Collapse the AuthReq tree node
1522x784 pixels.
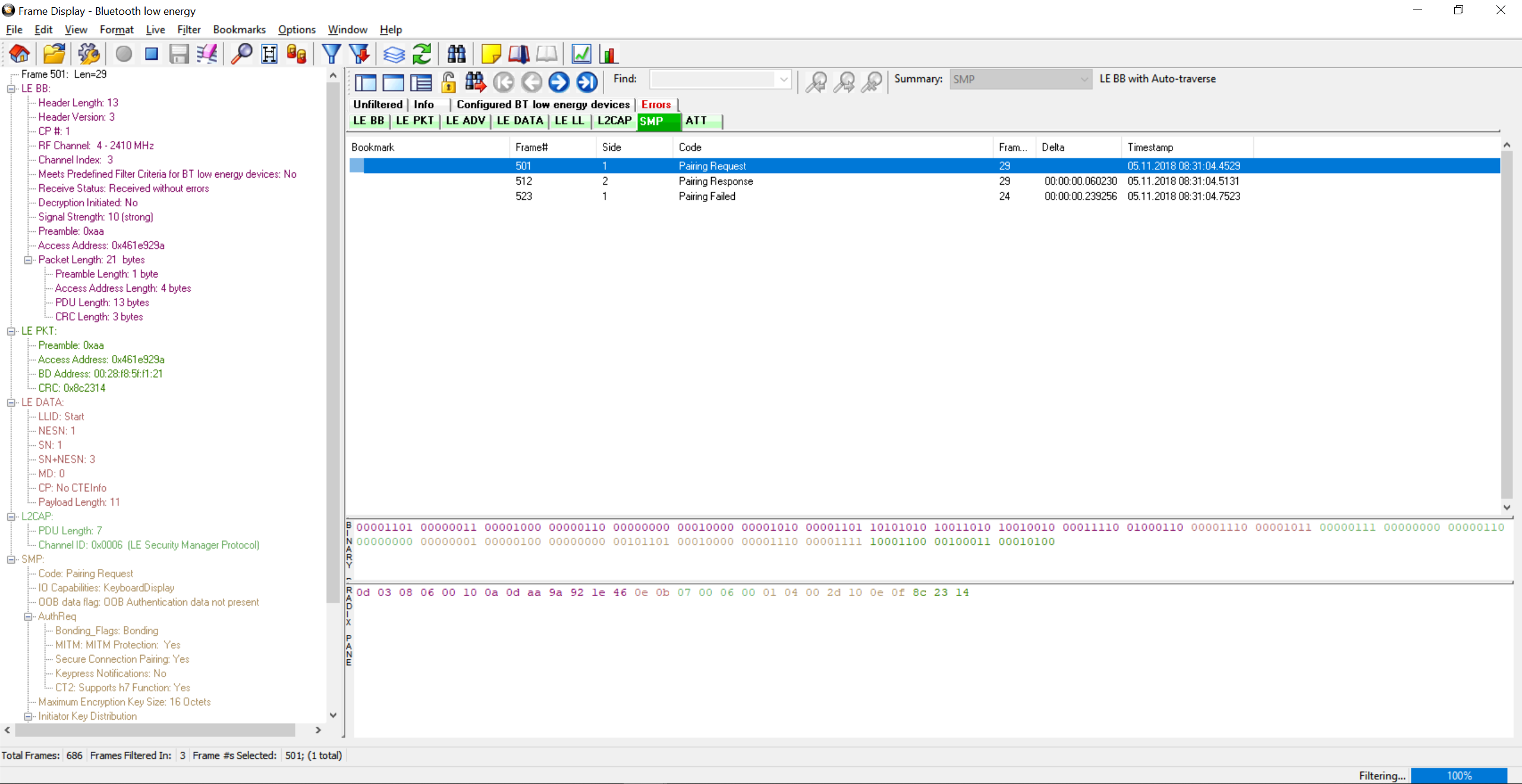point(28,616)
